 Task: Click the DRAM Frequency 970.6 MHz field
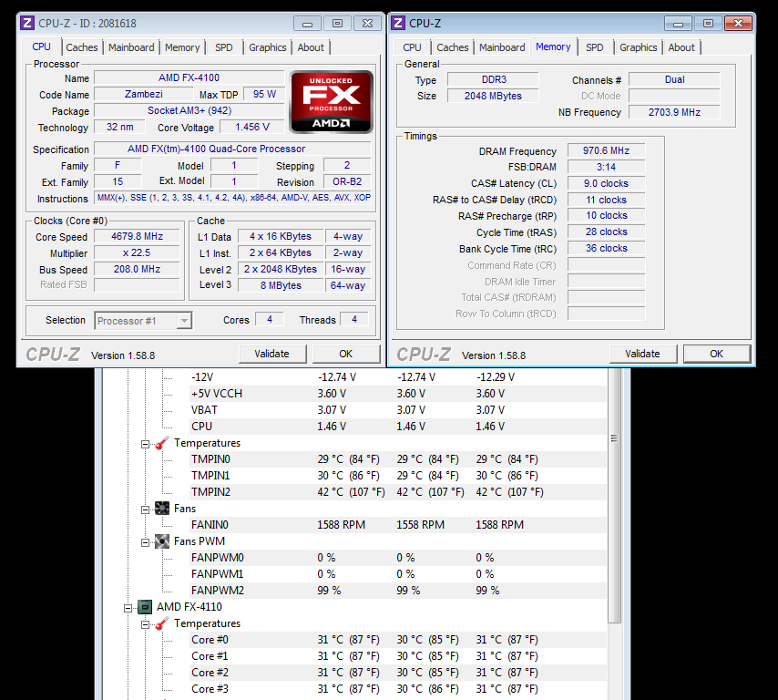click(x=606, y=151)
